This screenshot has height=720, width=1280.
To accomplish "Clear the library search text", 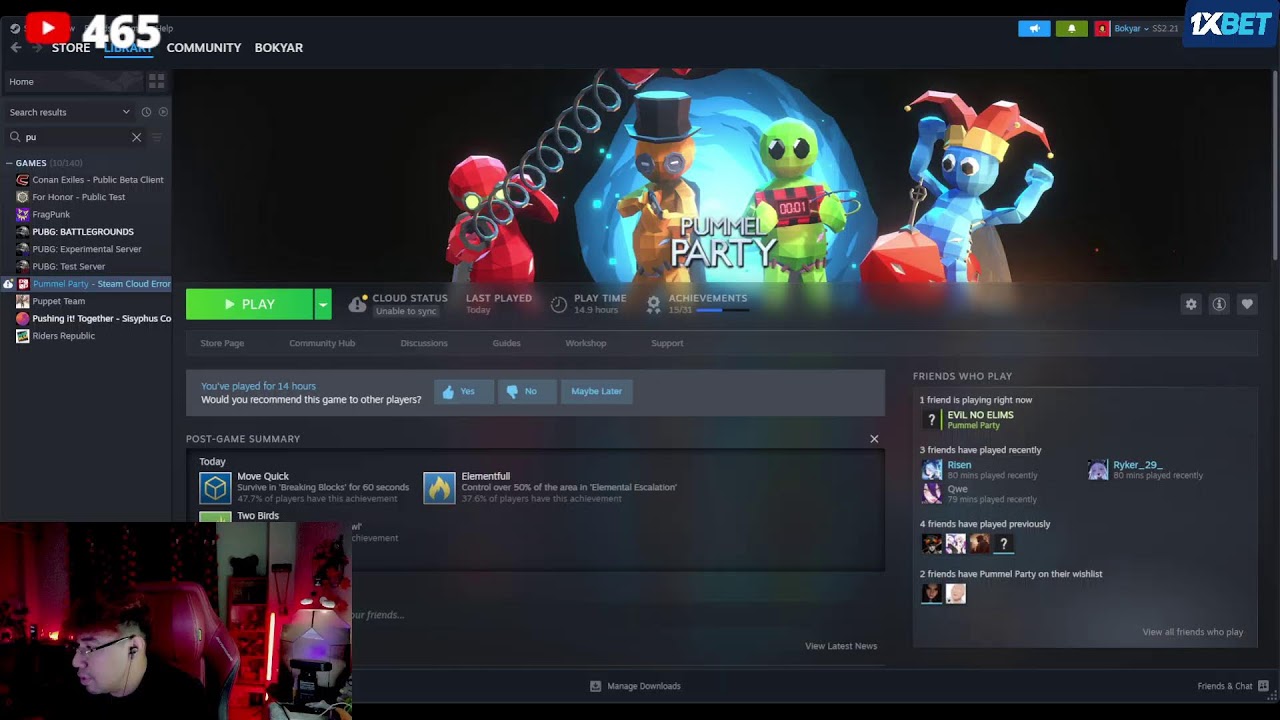I will [x=136, y=137].
